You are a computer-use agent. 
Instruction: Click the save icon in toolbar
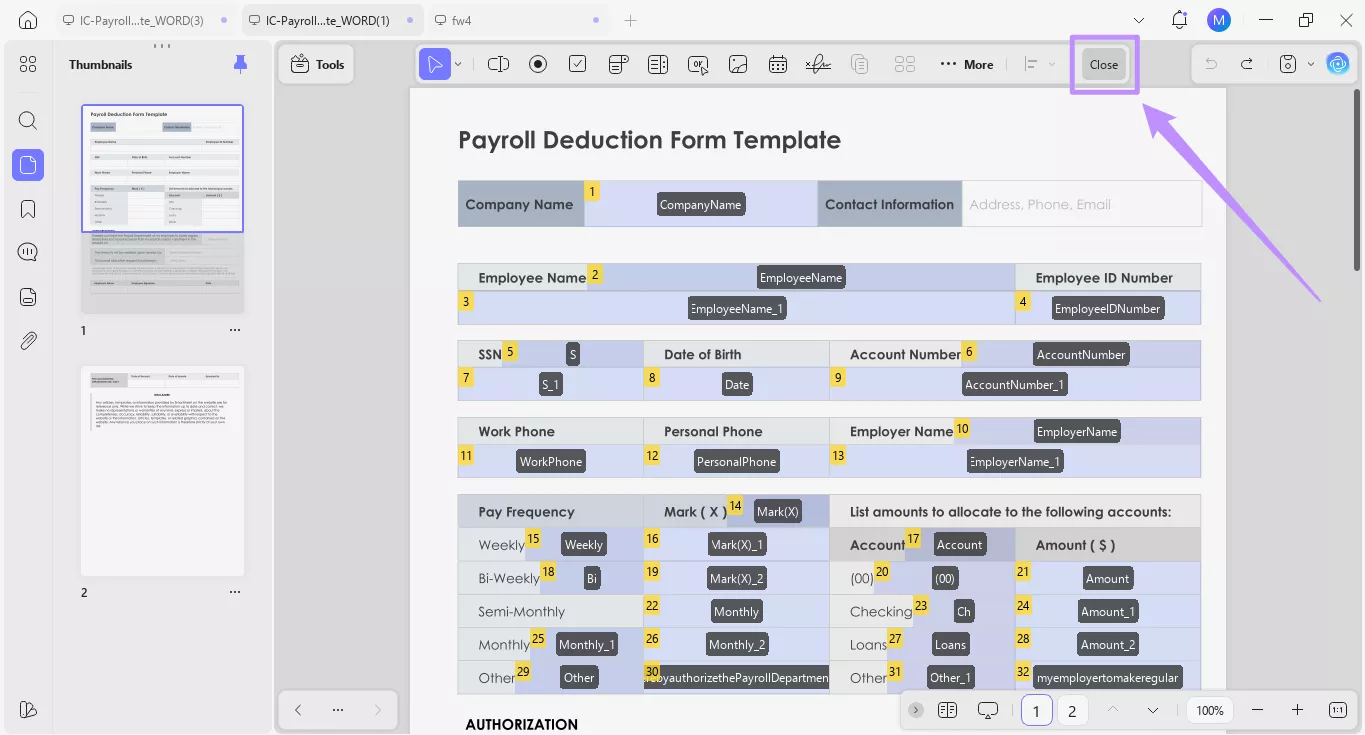pos(1288,64)
